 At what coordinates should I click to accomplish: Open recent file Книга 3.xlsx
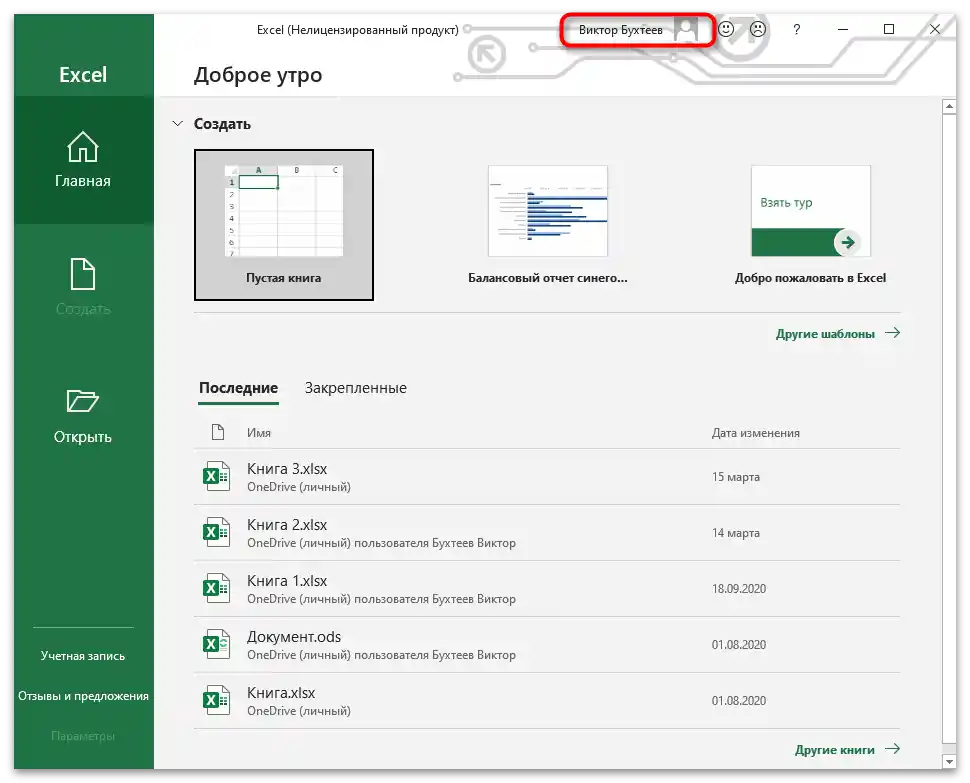click(x=547, y=477)
